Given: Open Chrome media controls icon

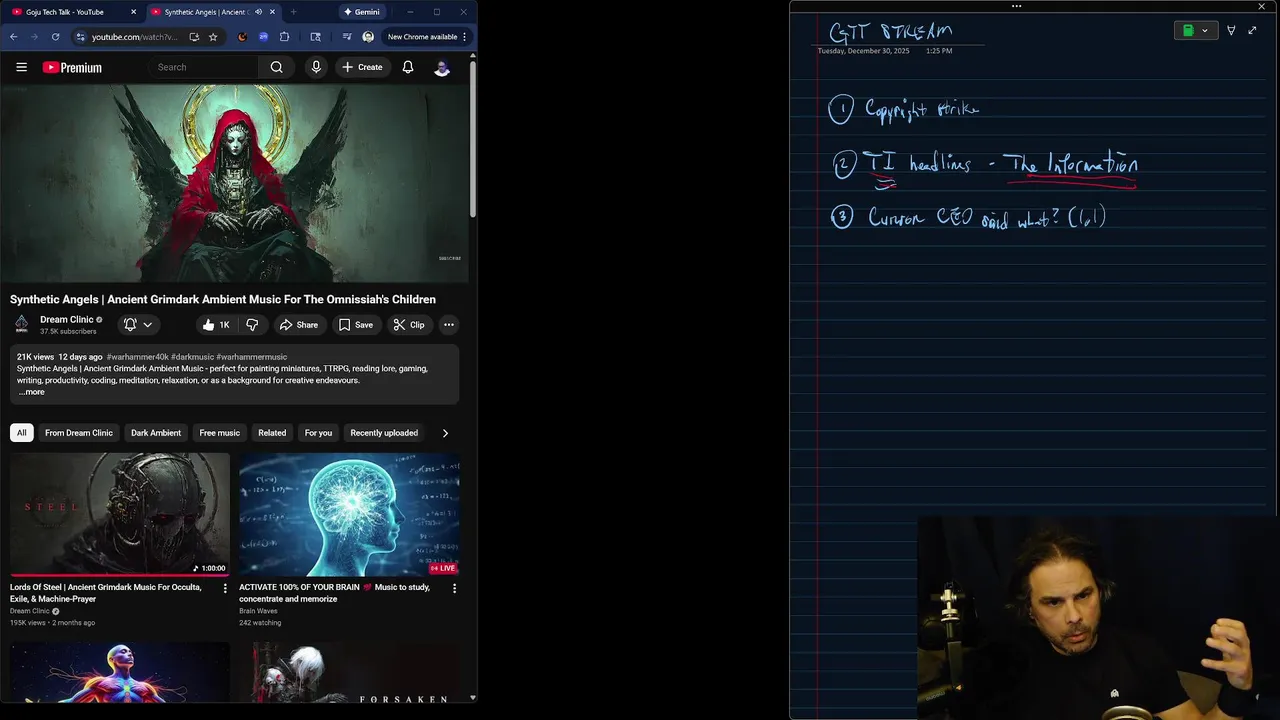Looking at the screenshot, I should [x=347, y=37].
